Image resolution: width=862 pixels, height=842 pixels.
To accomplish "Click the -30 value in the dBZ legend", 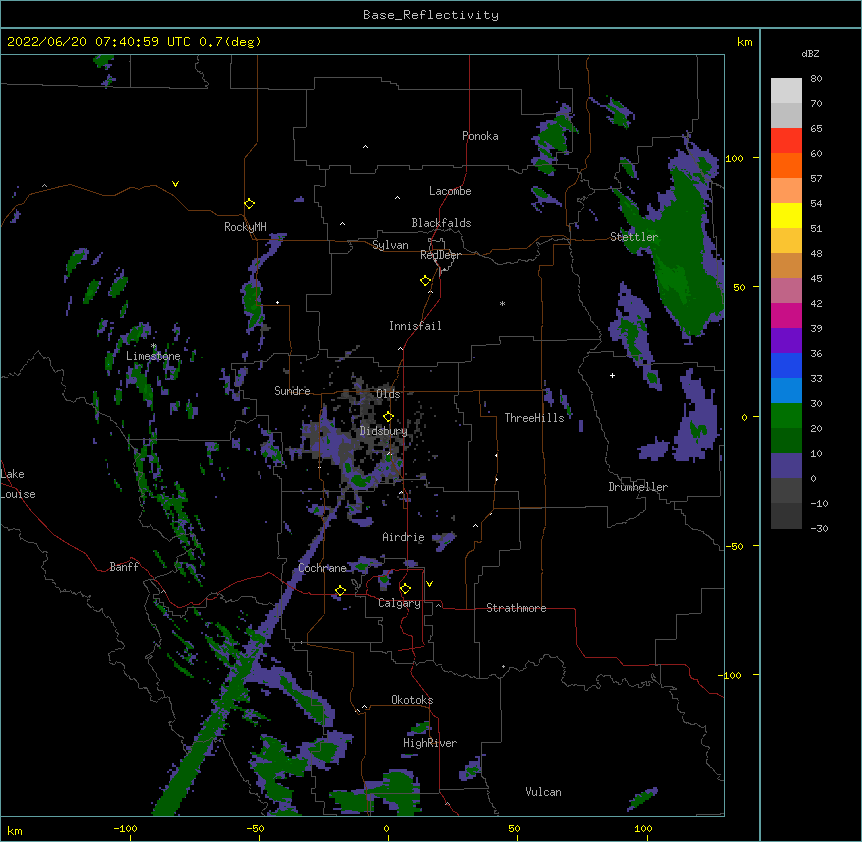I will pyautogui.click(x=819, y=528).
